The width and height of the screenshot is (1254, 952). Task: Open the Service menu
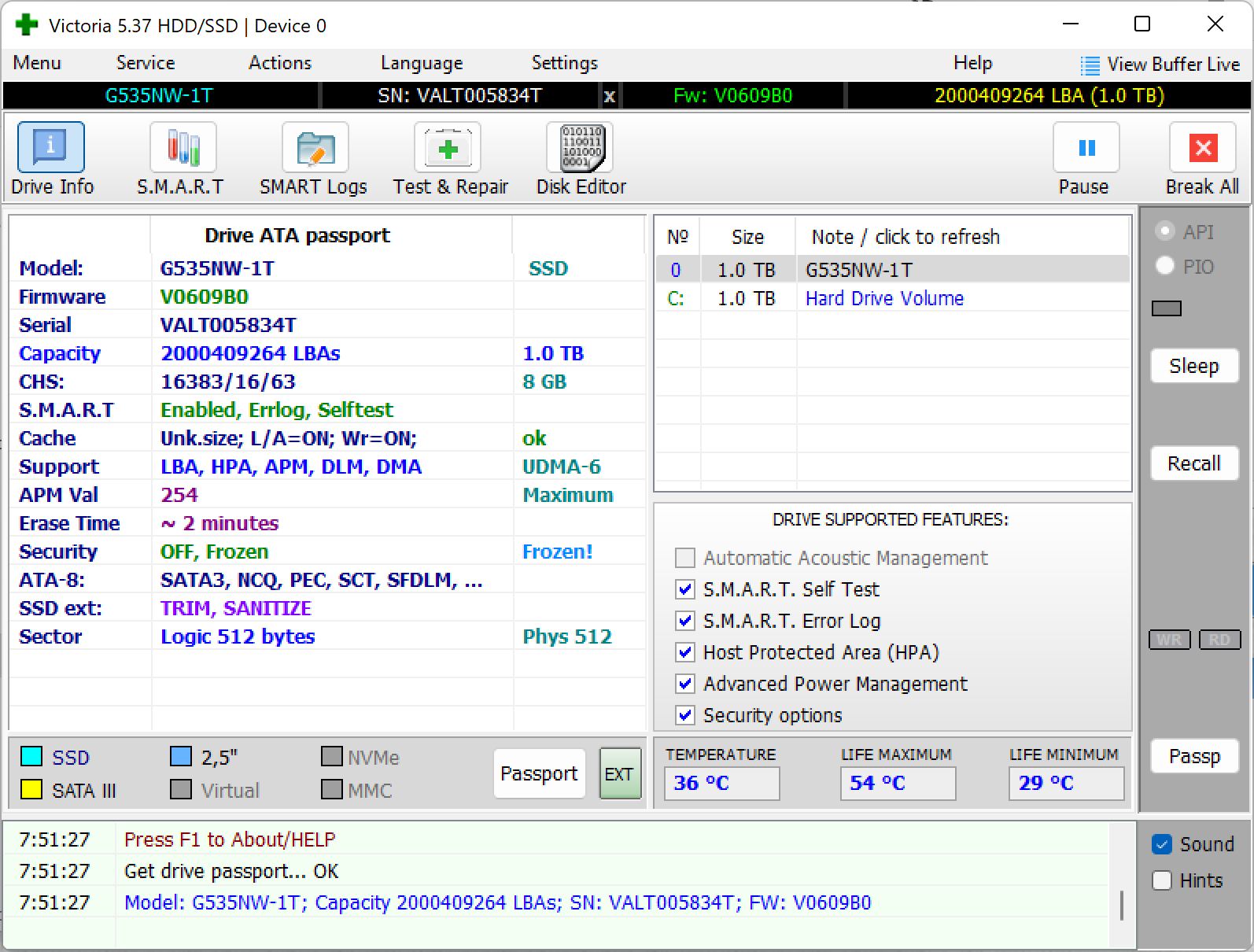pyautogui.click(x=146, y=63)
